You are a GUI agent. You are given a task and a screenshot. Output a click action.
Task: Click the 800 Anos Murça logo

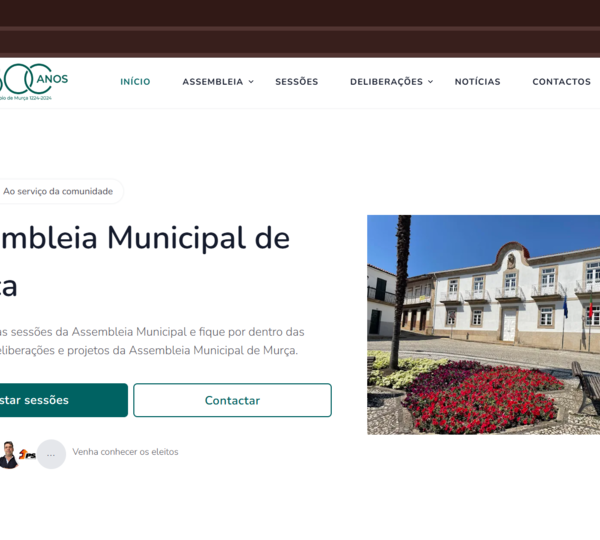pos(33,82)
